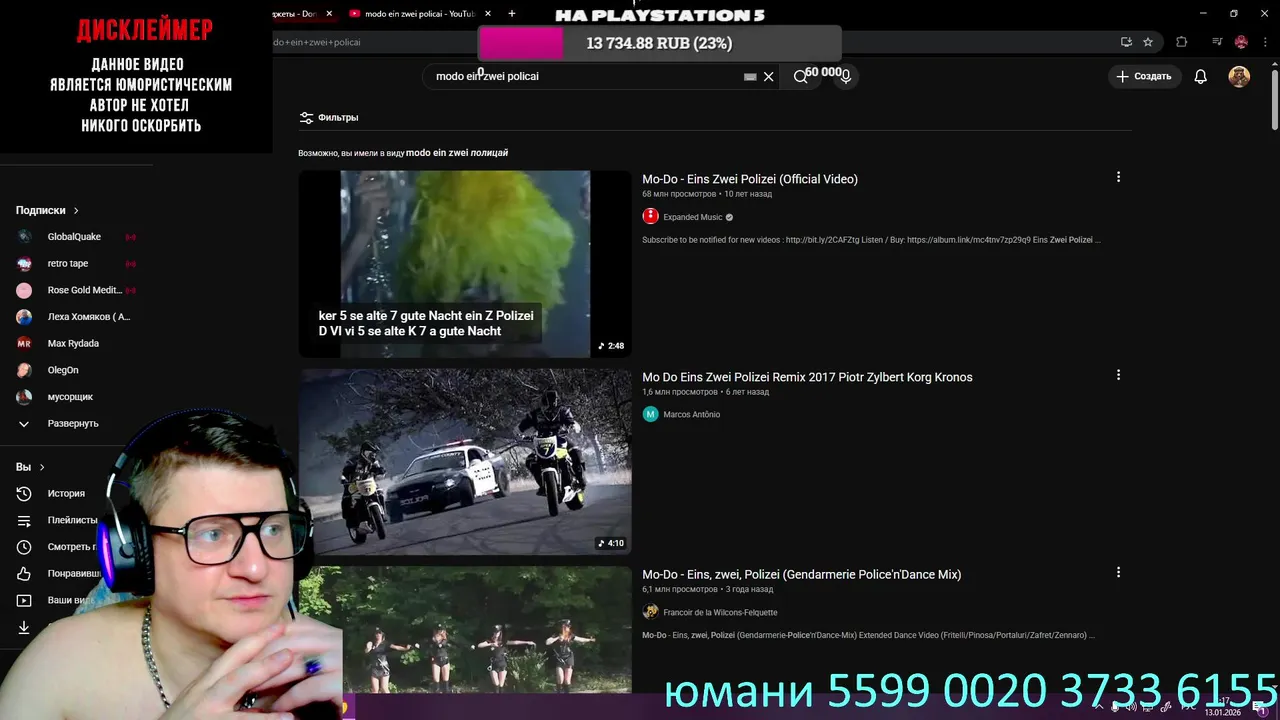Switch to the first browser tab
The width and height of the screenshot is (1280, 720).
point(296,13)
